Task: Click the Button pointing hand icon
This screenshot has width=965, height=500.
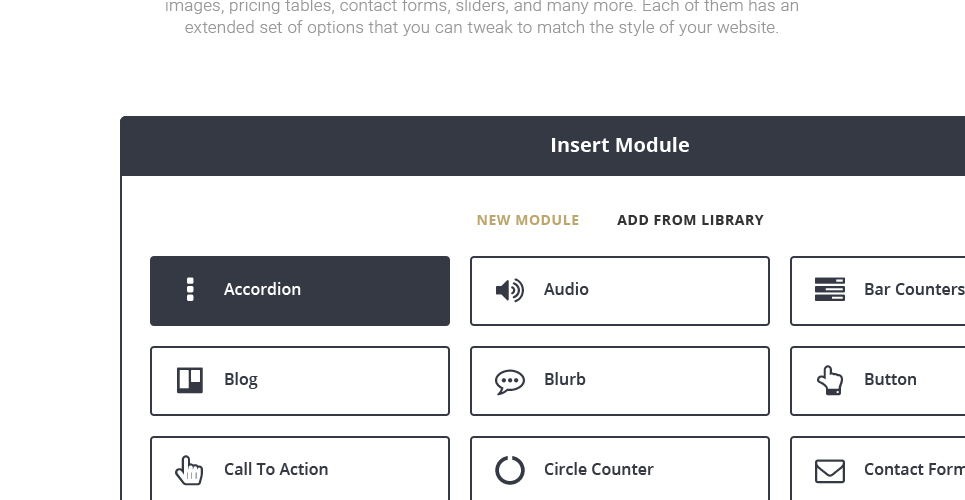Action: pyautogui.click(x=830, y=380)
